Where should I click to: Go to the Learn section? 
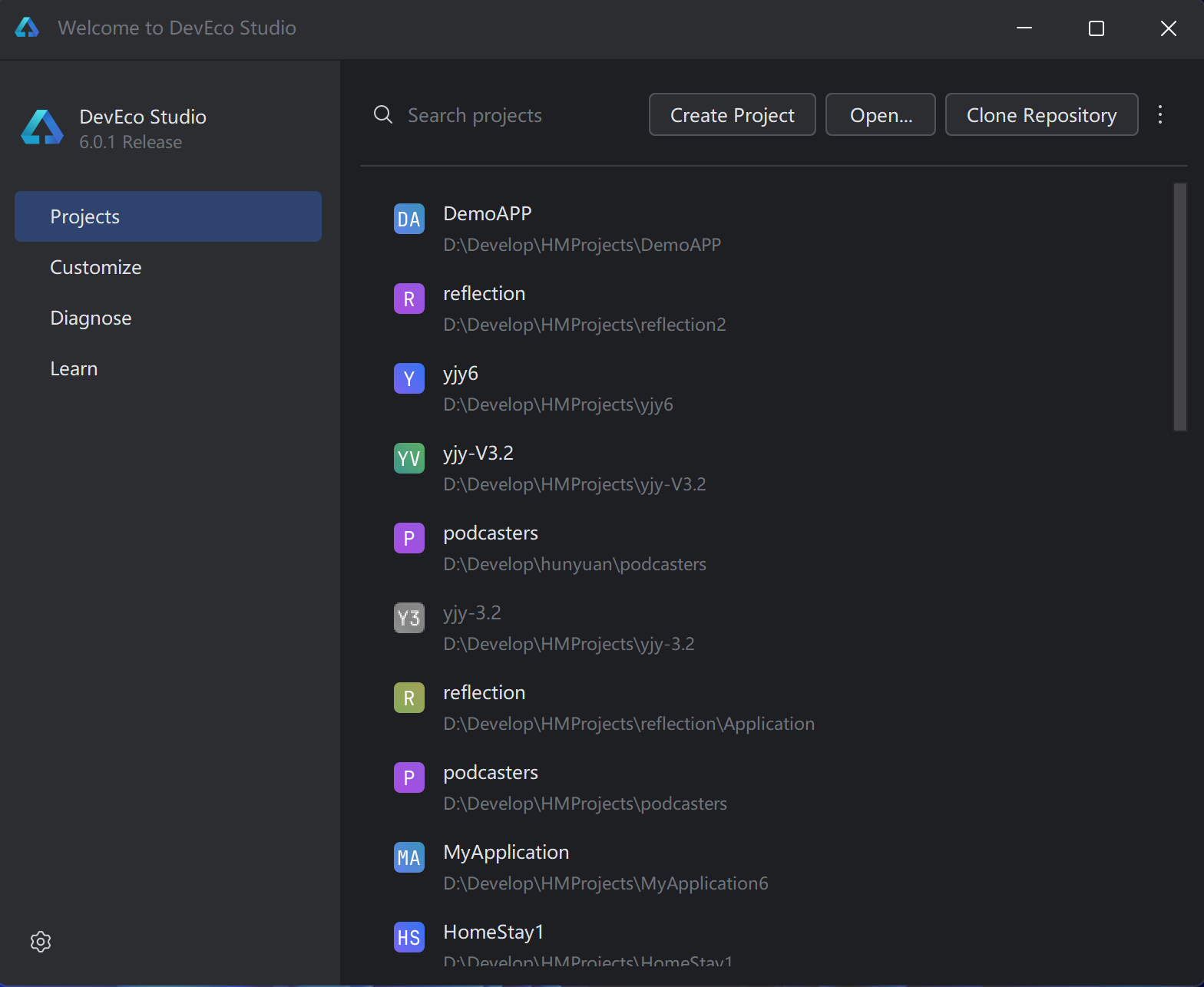tap(168, 368)
